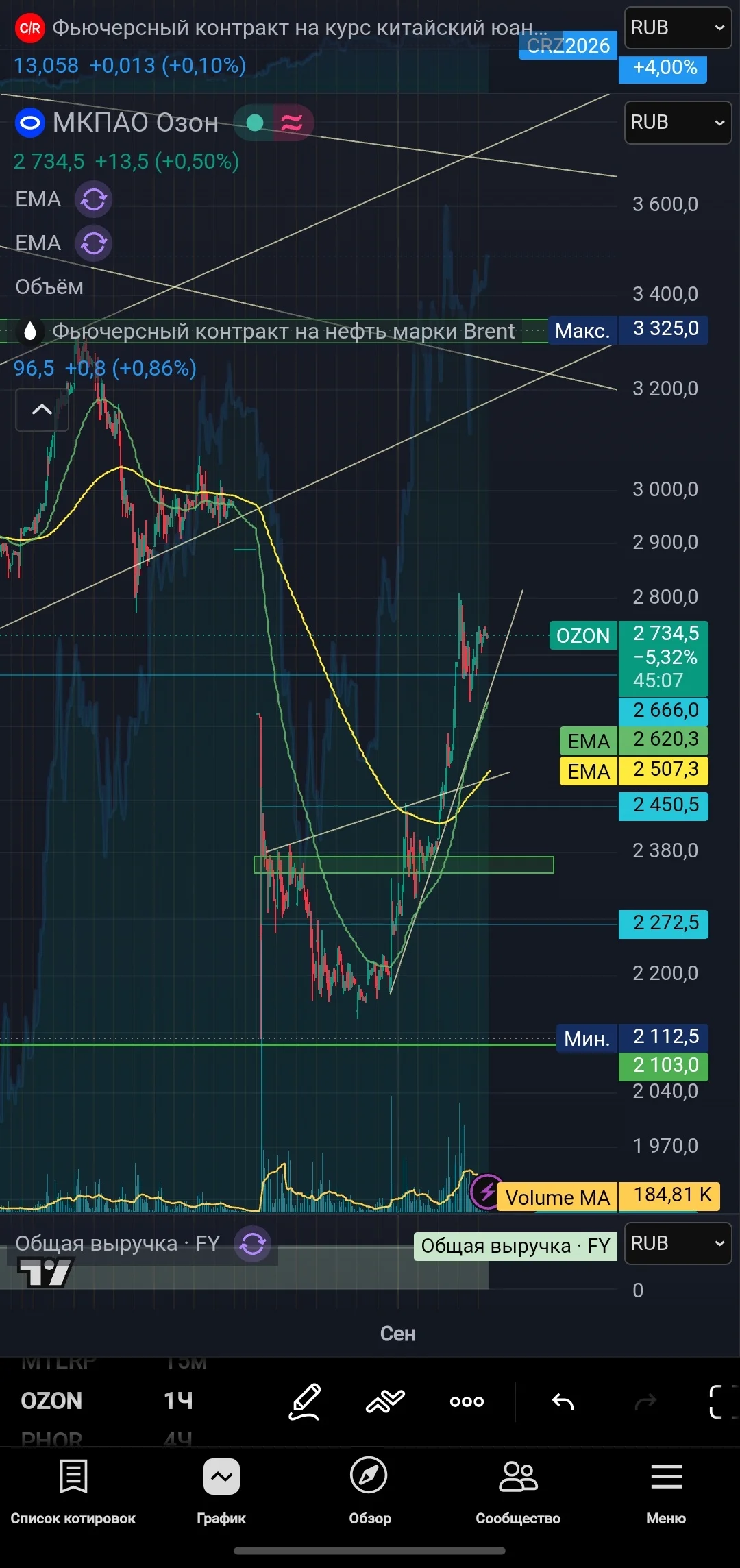Refresh the first EMA indicator
740x1568 pixels.
coord(93,199)
